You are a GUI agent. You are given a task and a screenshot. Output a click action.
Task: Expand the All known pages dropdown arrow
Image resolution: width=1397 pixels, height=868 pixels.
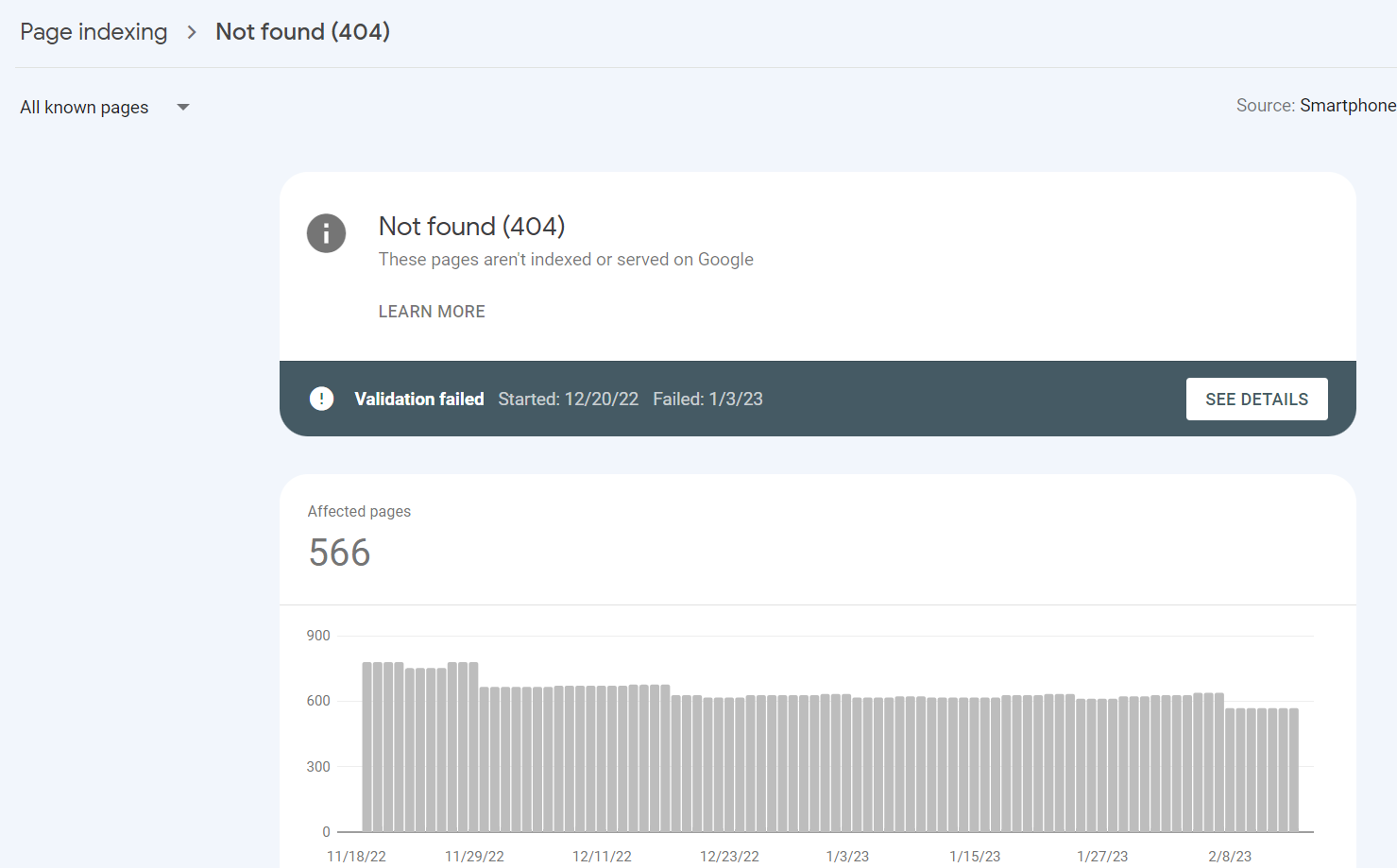(x=183, y=108)
